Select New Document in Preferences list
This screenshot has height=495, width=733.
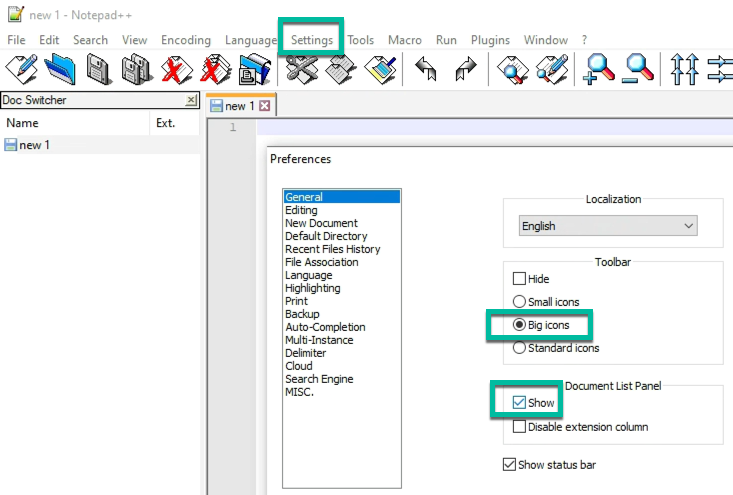coord(321,223)
